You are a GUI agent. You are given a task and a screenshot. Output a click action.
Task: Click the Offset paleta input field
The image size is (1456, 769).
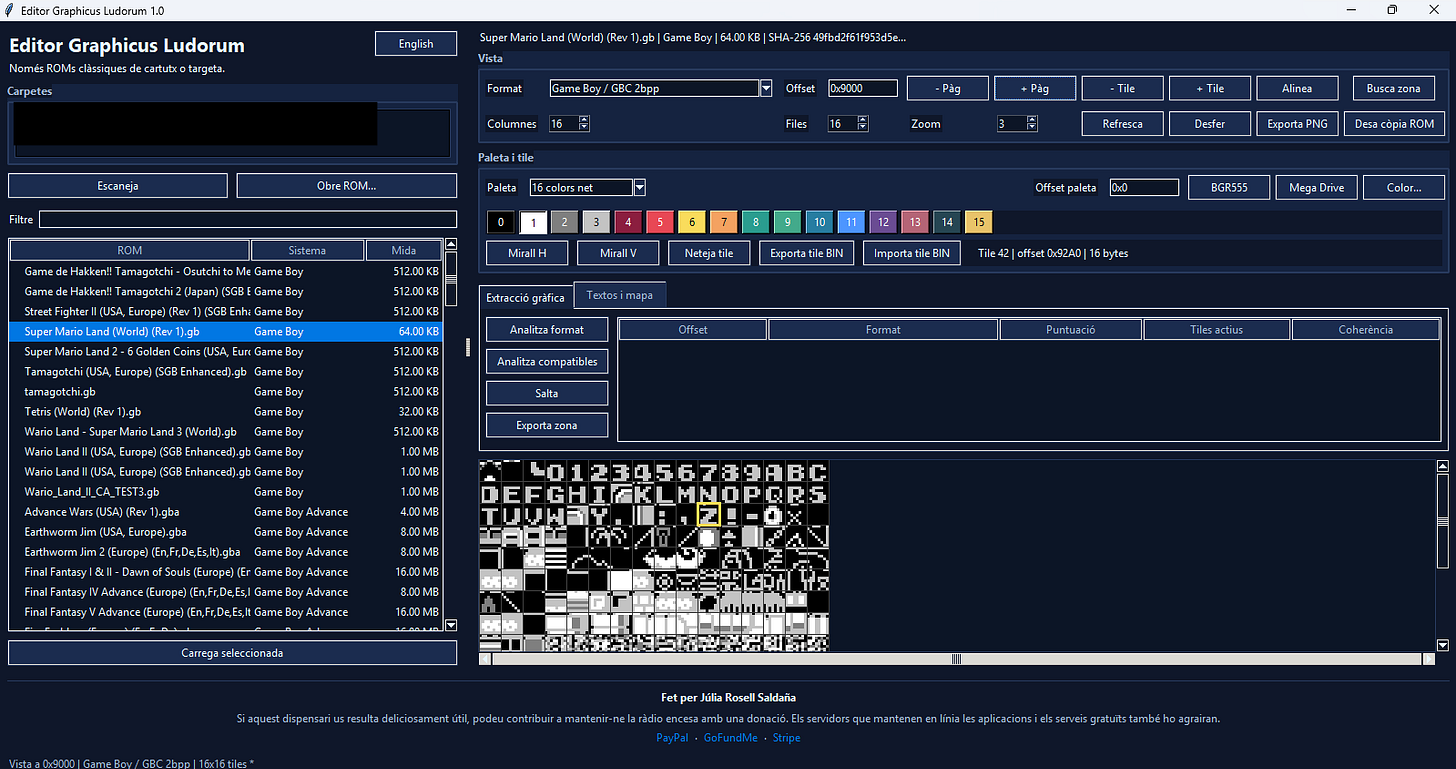(1144, 187)
